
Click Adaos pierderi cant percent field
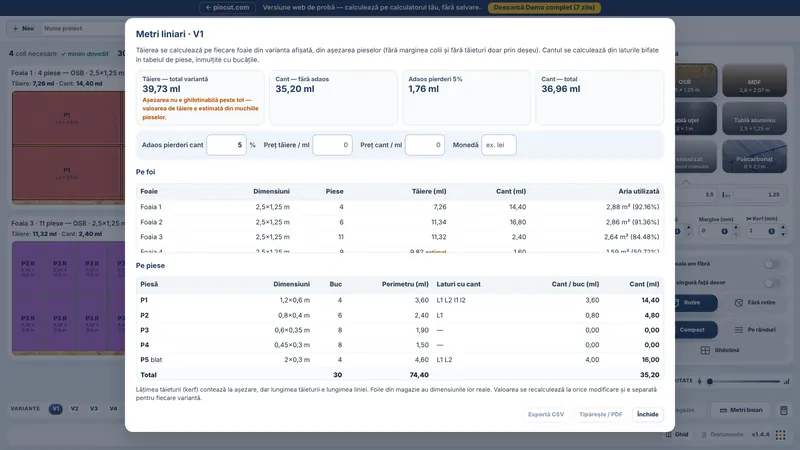(x=226, y=145)
